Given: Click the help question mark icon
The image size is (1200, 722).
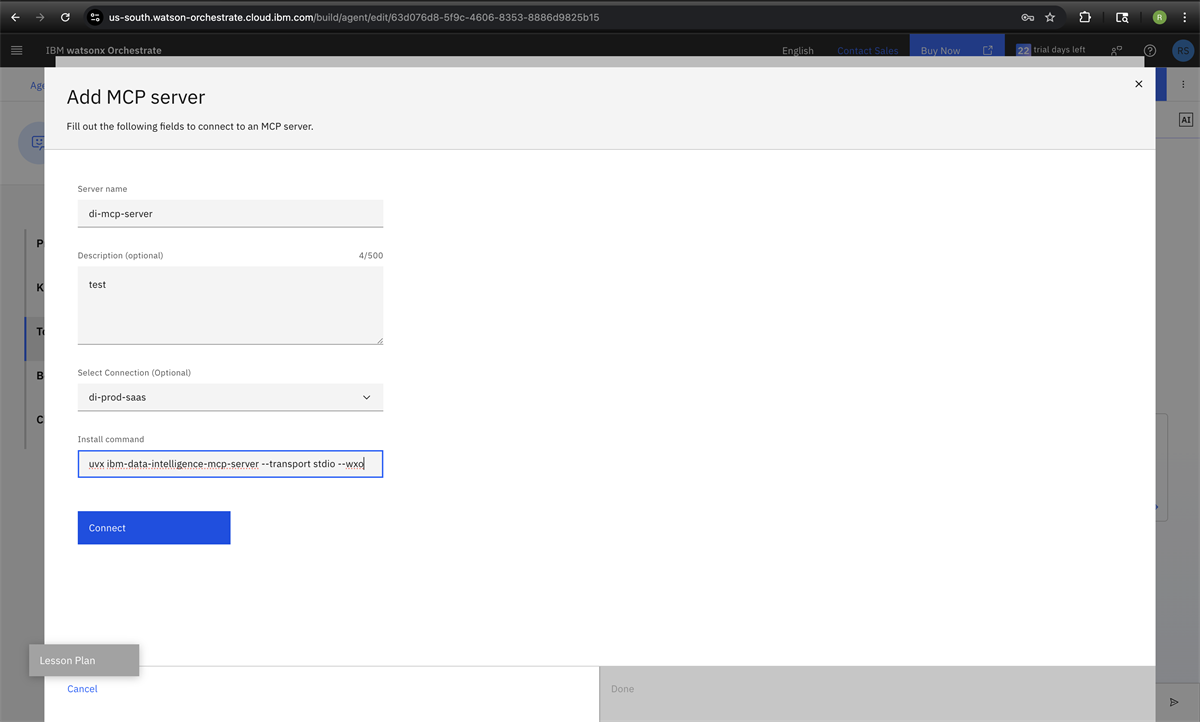Looking at the screenshot, I should pyautogui.click(x=1150, y=50).
